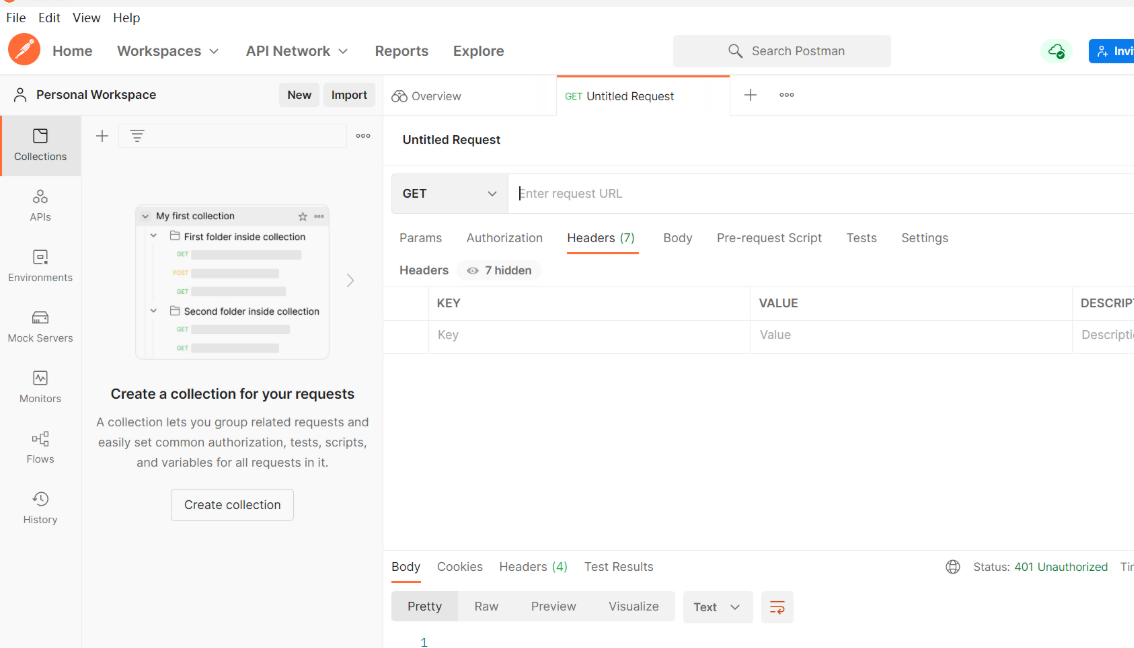Click the cloud sync status icon

coord(1057,51)
